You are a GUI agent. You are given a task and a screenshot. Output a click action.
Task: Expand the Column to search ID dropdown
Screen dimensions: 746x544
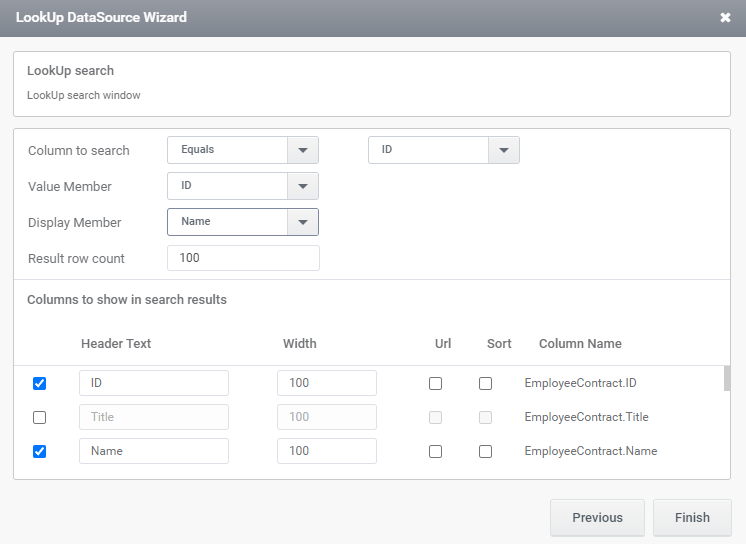(503, 150)
